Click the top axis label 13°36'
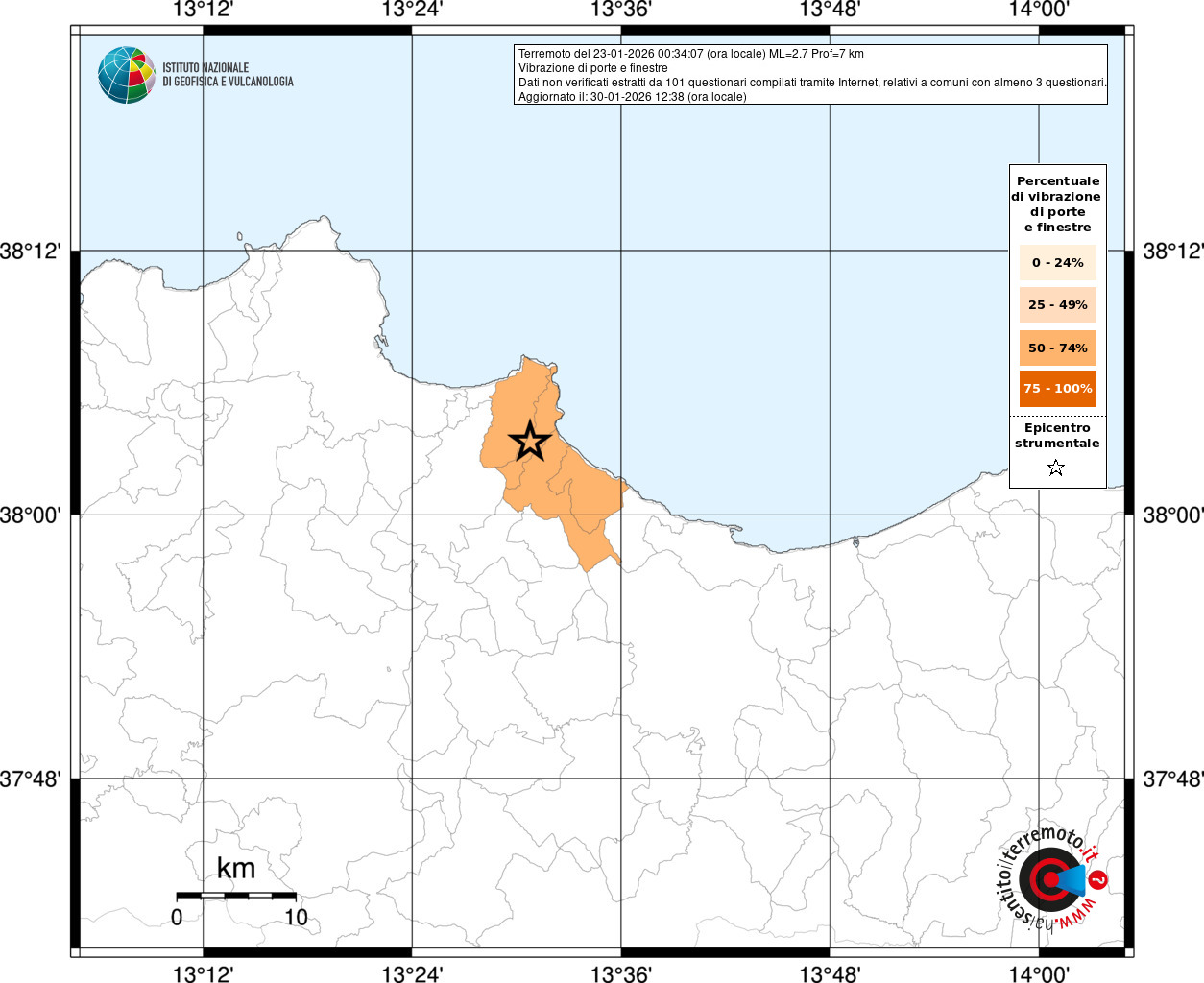 620,11
